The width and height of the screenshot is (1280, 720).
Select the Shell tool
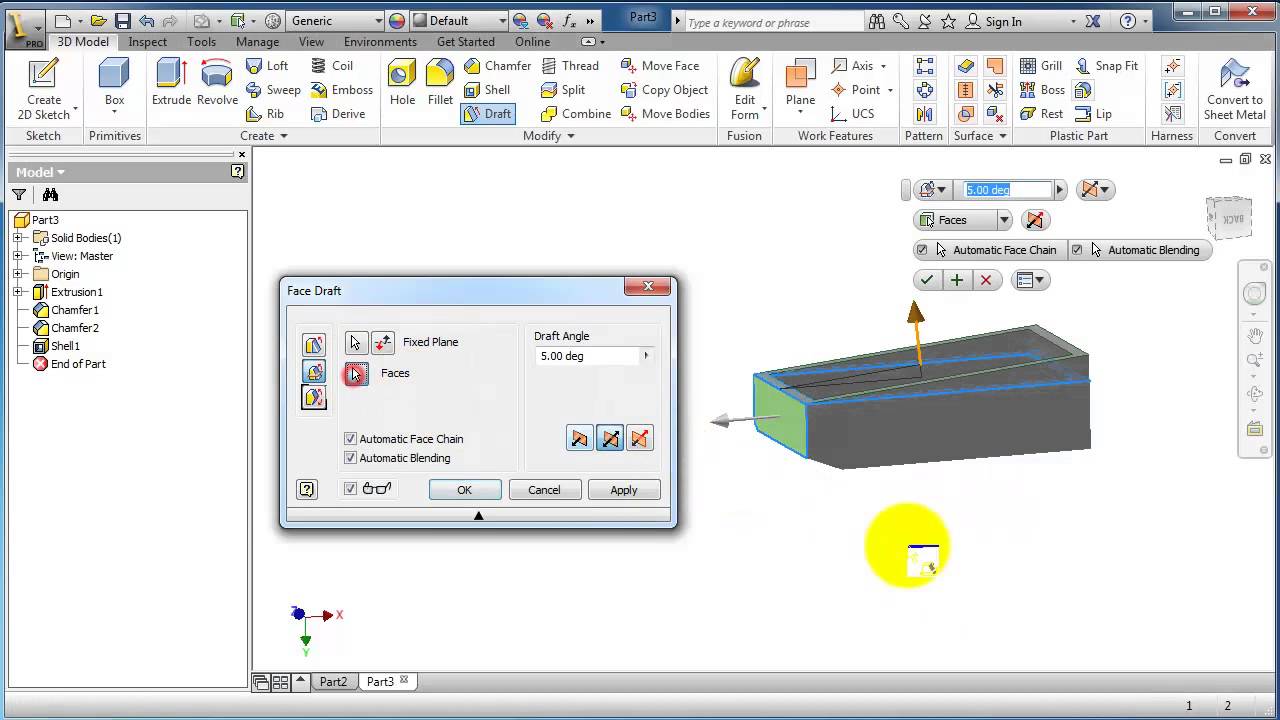(487, 90)
